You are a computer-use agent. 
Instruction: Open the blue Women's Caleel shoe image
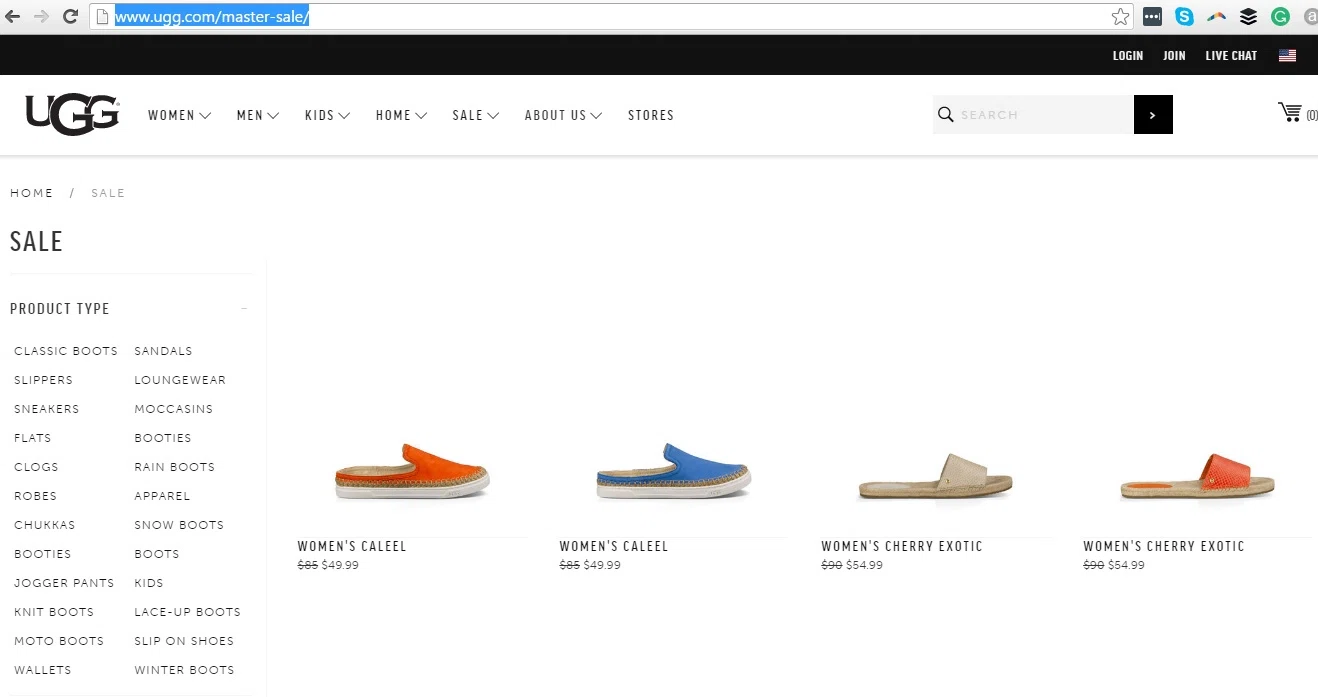674,471
